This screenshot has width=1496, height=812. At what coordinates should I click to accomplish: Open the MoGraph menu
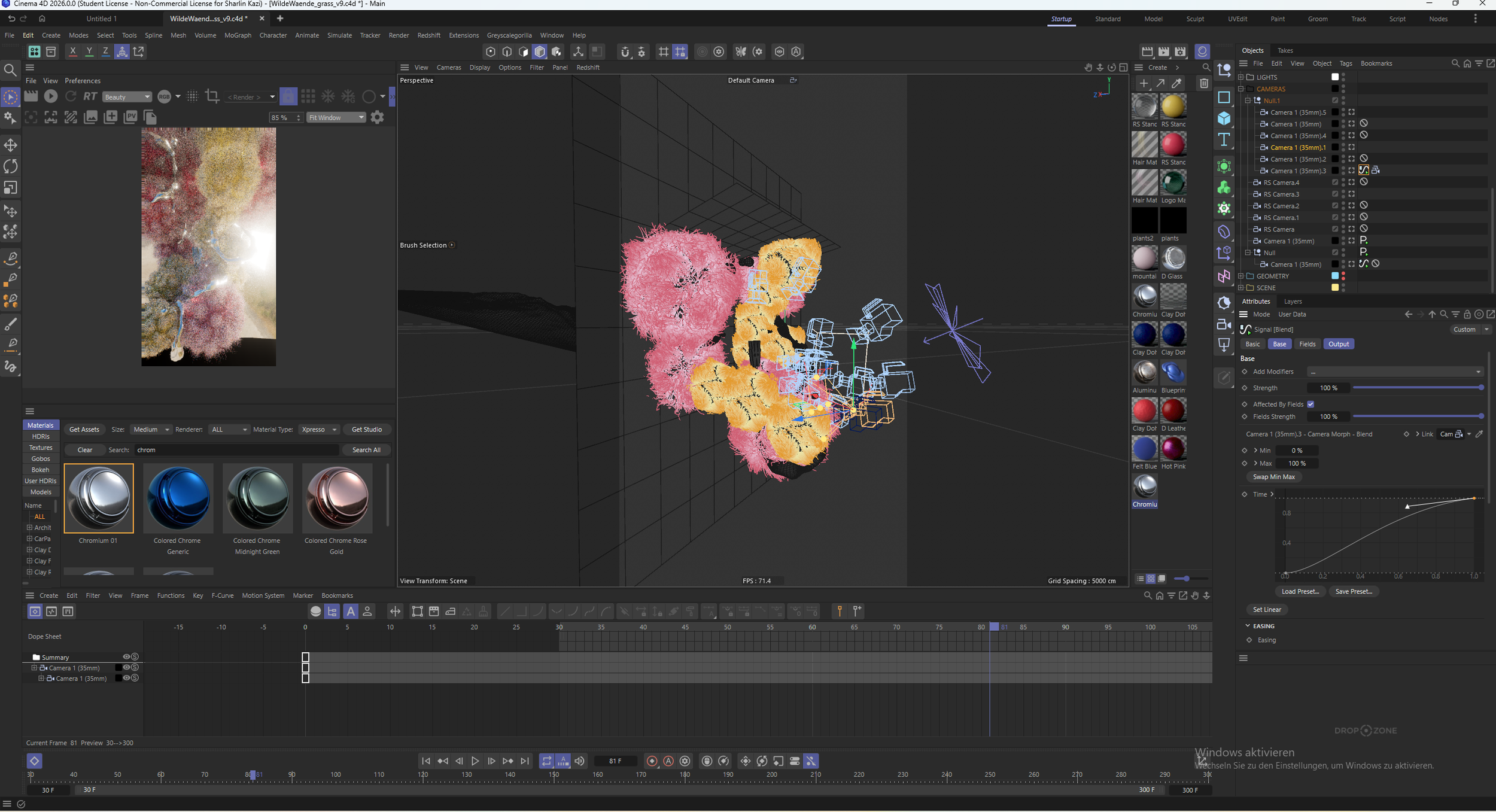[x=238, y=35]
